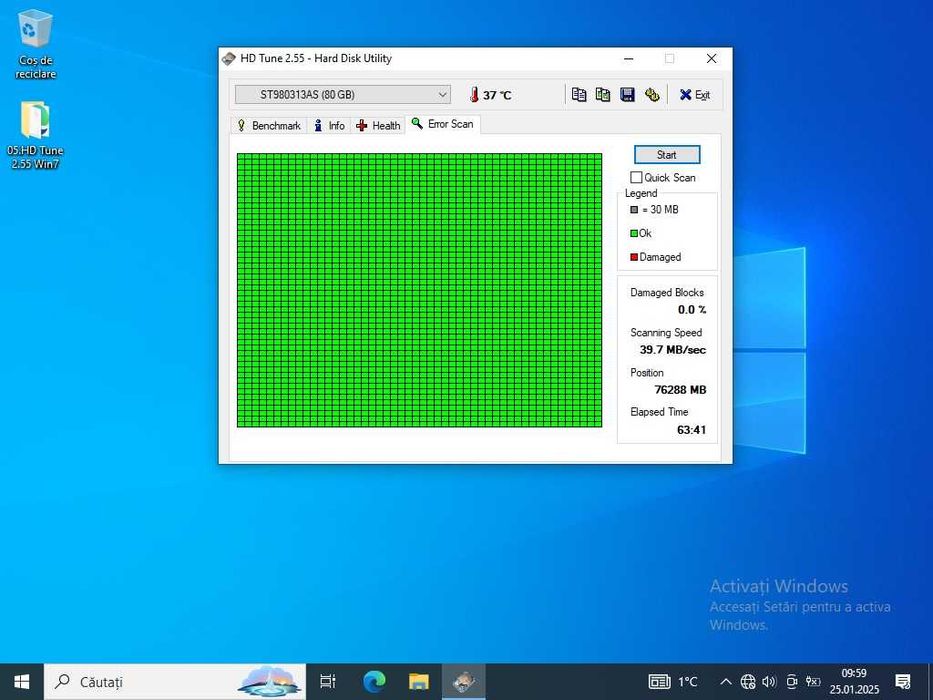
Task: Open the Windows Start menu
Action: click(21, 682)
